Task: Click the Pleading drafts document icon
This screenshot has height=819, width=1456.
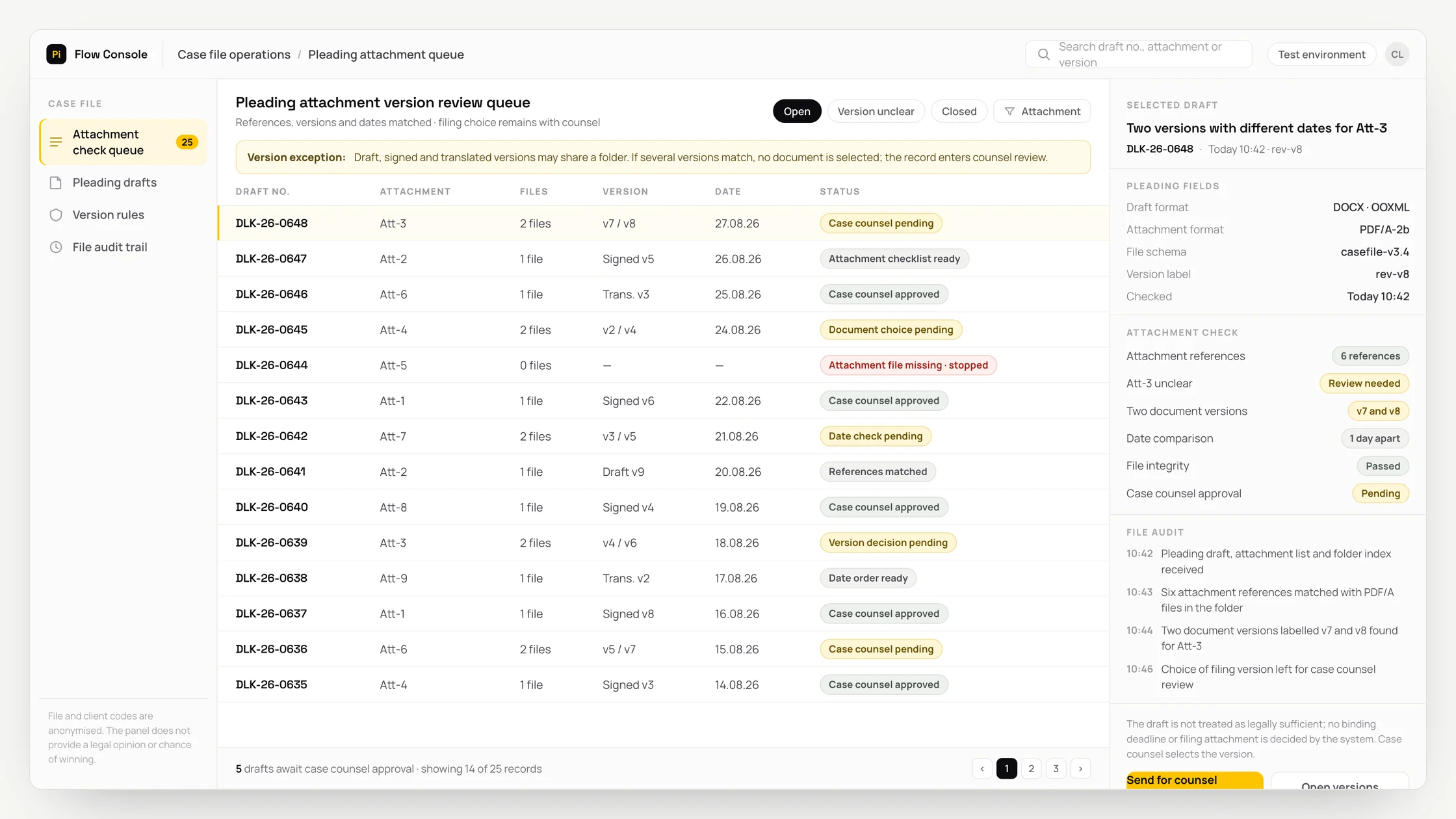Action: (56, 183)
